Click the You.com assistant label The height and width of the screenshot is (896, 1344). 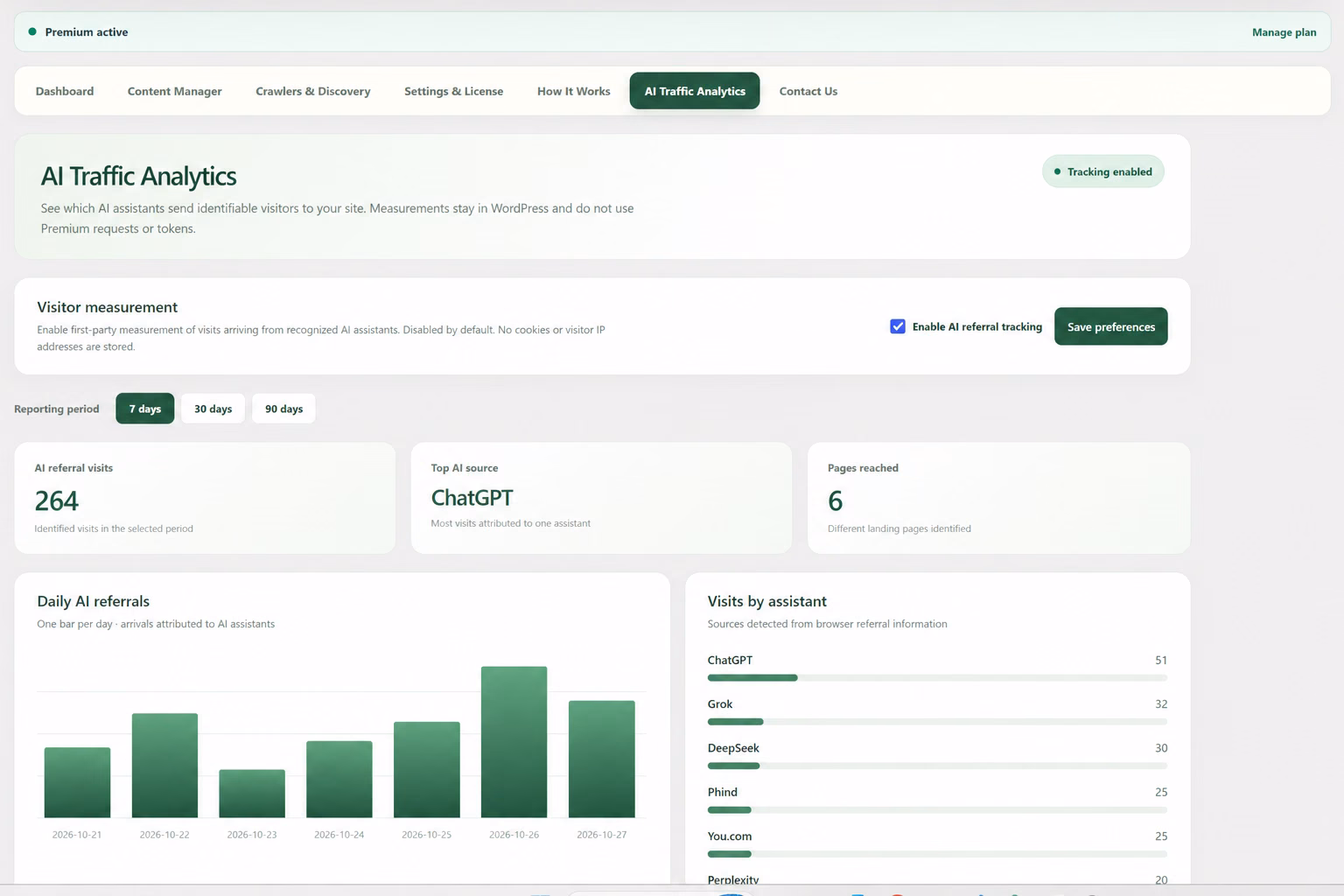[x=730, y=836]
